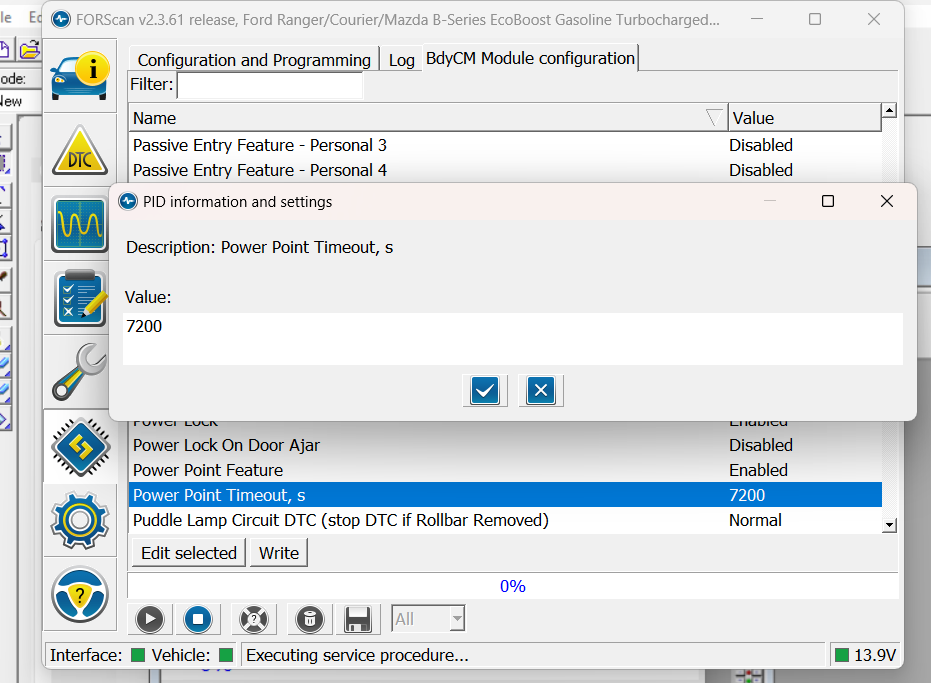Click the Write button
This screenshot has height=683, width=931.
[279, 553]
